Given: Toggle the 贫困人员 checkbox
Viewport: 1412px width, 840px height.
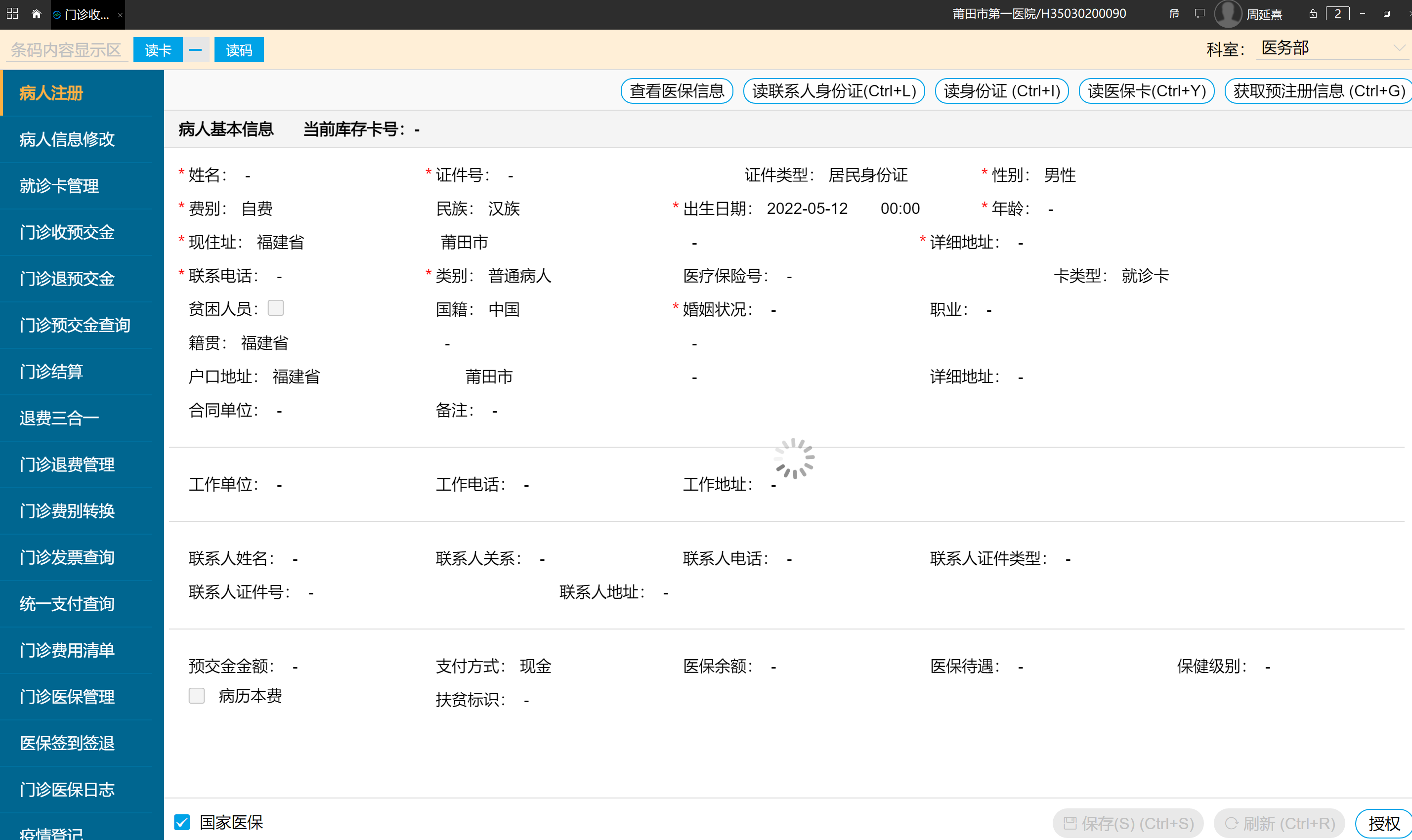Looking at the screenshot, I should (276, 308).
